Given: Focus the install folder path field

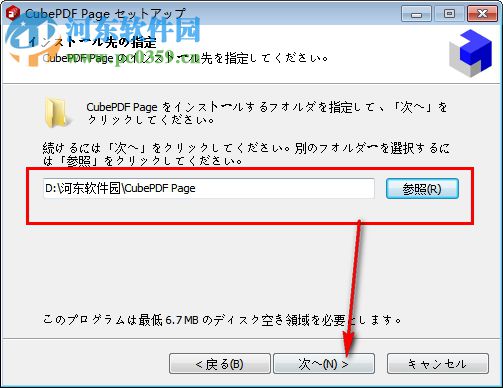Looking at the screenshot, I should pyautogui.click(x=209, y=188).
